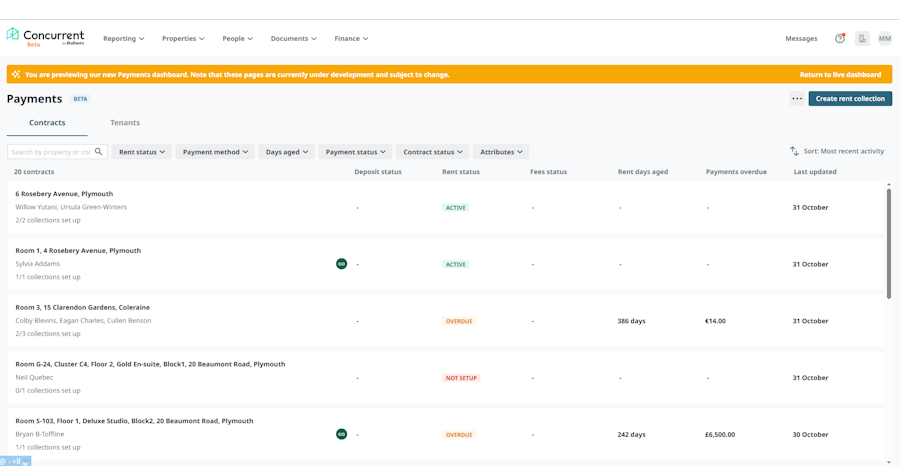Switch to the Tenants tab

click(x=125, y=123)
